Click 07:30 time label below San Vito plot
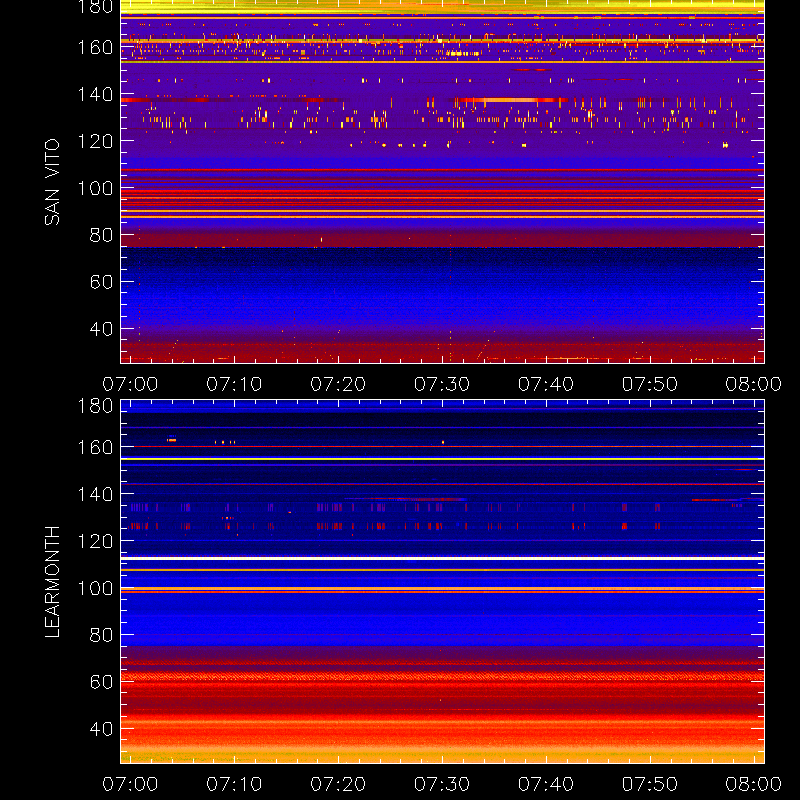This screenshot has height=800, width=800. 442,384
